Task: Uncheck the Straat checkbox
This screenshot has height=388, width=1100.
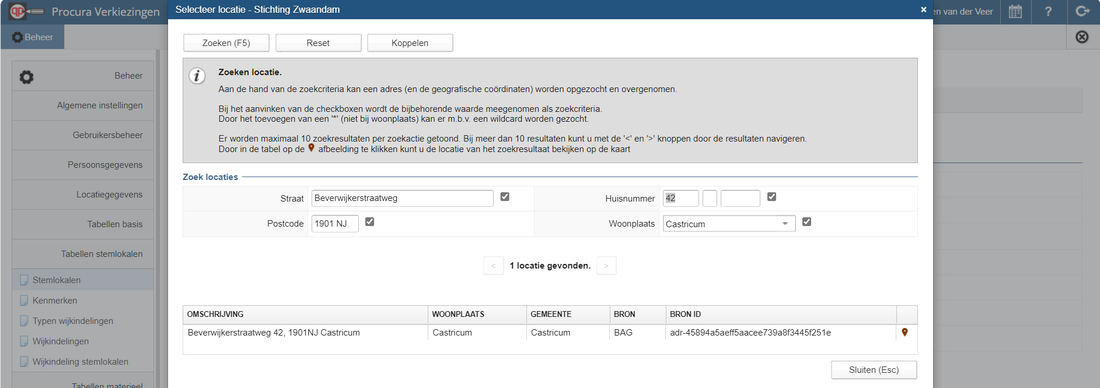Action: (x=505, y=197)
